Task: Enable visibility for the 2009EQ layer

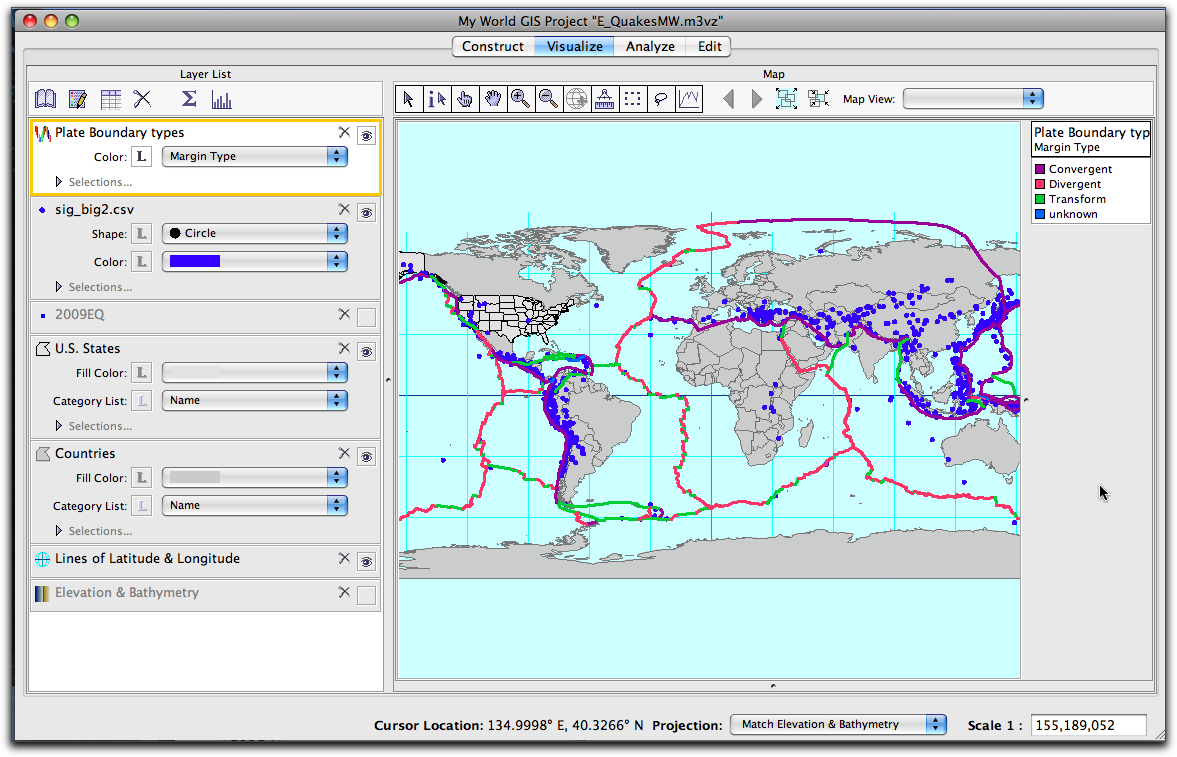Action: click(x=366, y=317)
